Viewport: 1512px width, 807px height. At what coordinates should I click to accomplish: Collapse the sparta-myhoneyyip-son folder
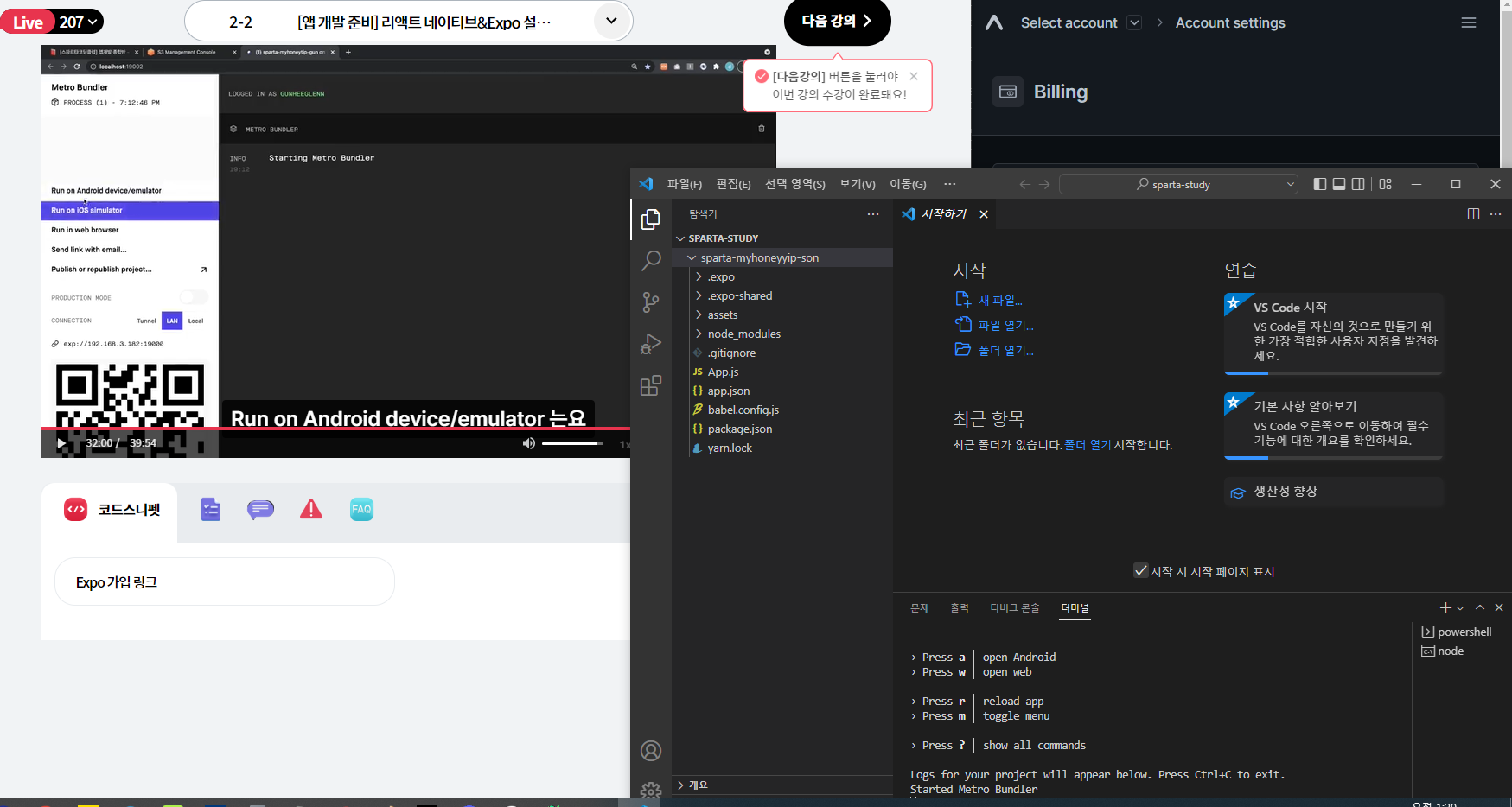click(692, 257)
